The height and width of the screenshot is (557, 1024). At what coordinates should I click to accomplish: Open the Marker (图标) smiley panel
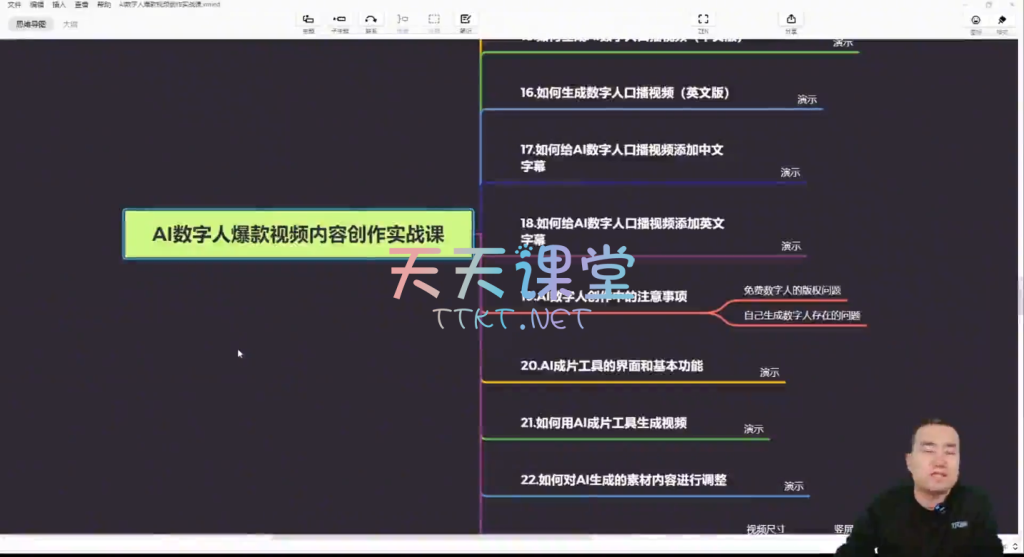pyautogui.click(x=976, y=21)
